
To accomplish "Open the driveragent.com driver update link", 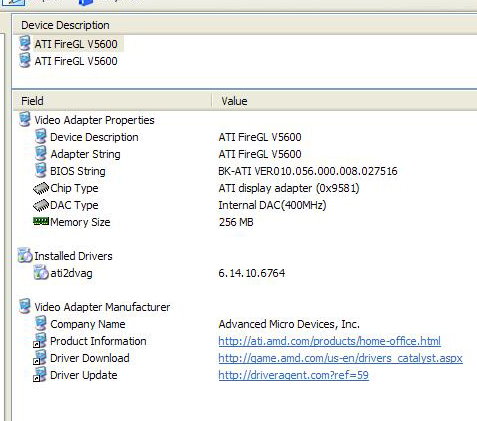I will pyautogui.click(x=293, y=375).
